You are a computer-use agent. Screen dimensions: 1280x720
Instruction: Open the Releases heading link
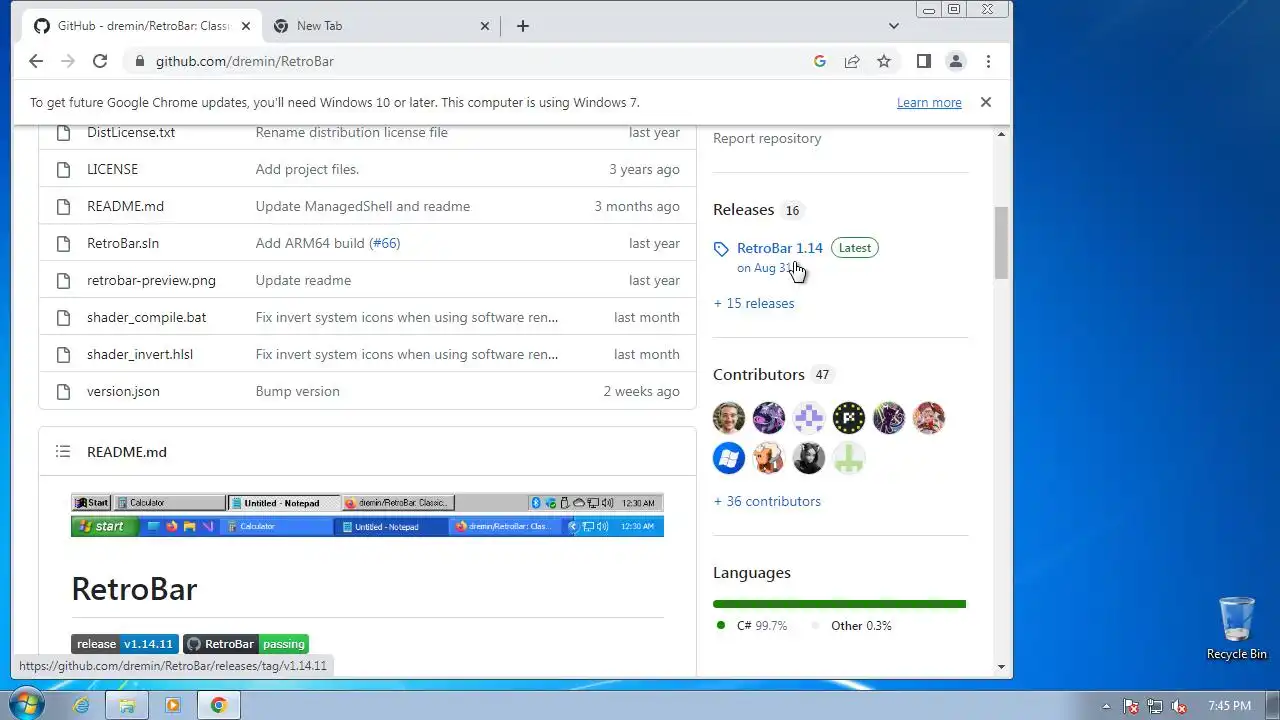pos(743,209)
